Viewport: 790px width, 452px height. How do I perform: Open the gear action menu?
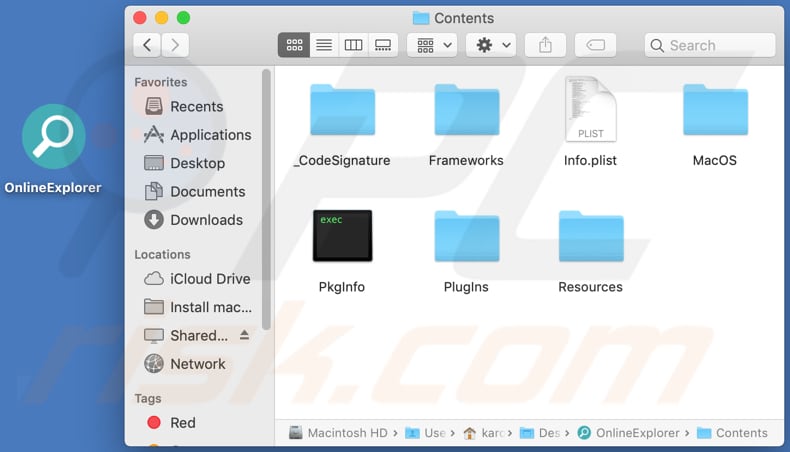(x=491, y=45)
